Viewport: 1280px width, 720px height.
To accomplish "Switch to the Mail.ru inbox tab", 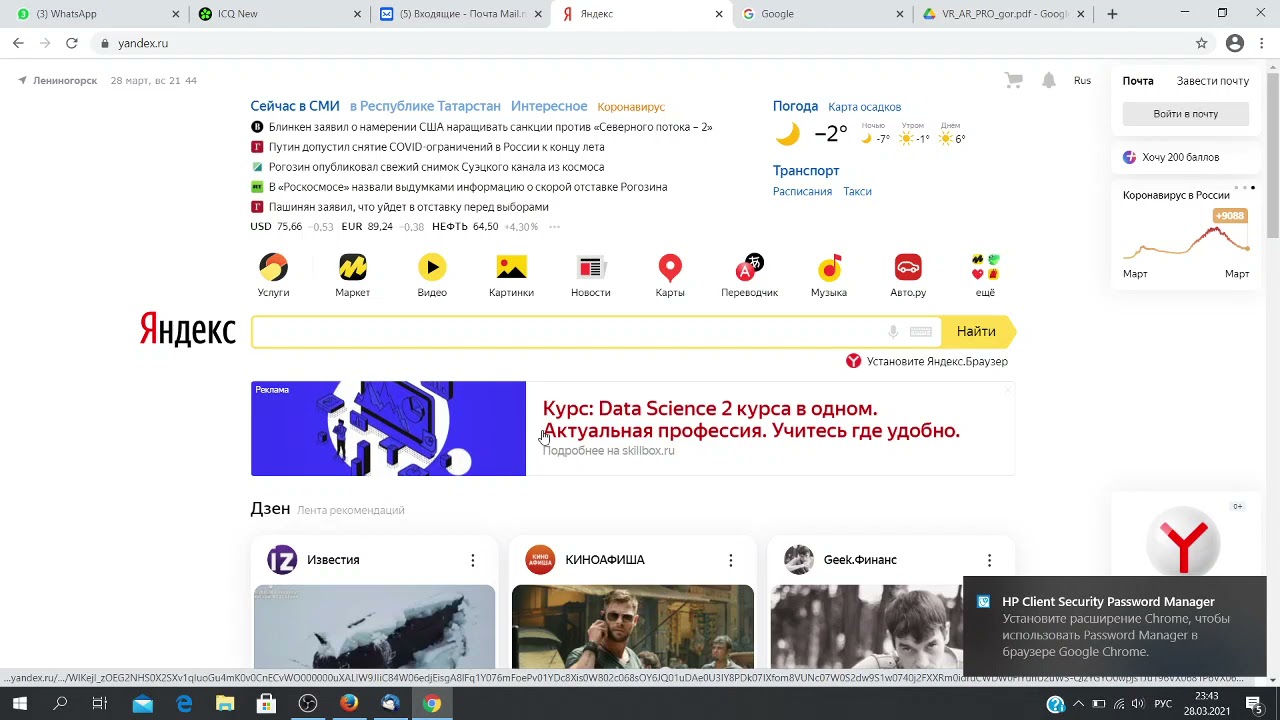I will [x=460, y=14].
